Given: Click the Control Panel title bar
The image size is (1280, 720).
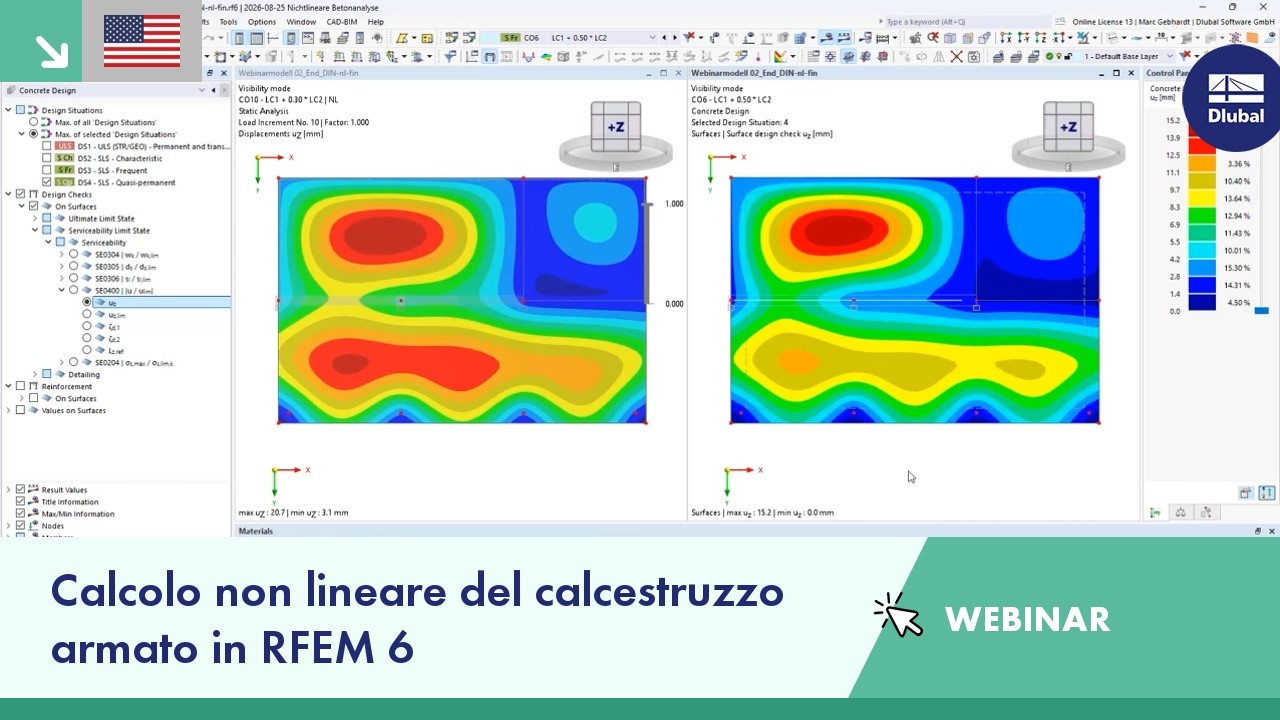Looking at the screenshot, I should 1164,73.
